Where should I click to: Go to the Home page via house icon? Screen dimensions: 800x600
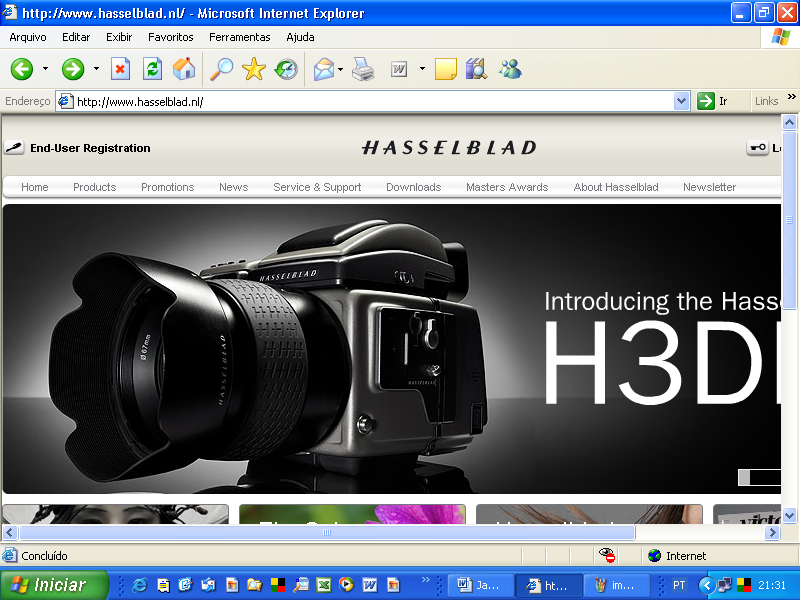(x=184, y=69)
